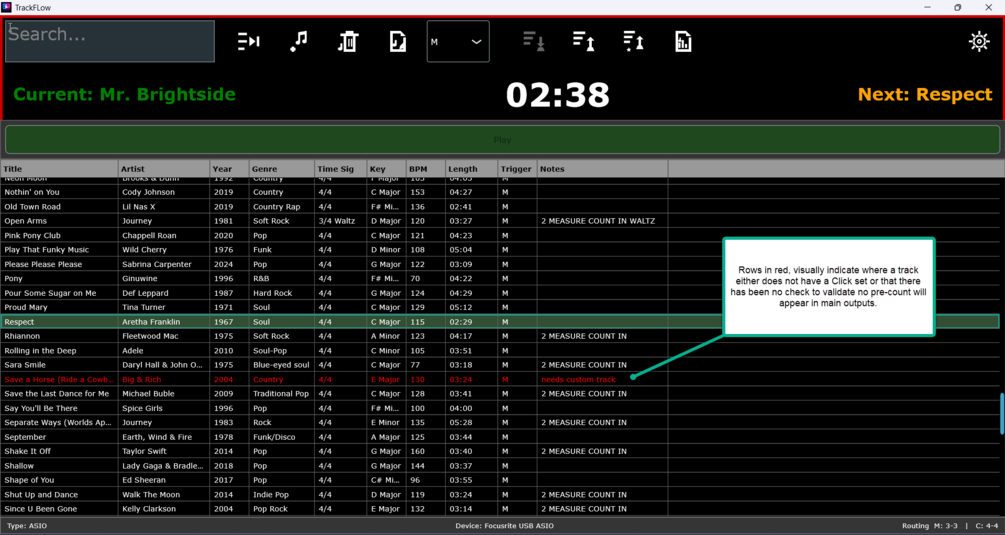Select the 'Pink Pony Club' row
This screenshot has height=535, width=1005.
coord(500,235)
